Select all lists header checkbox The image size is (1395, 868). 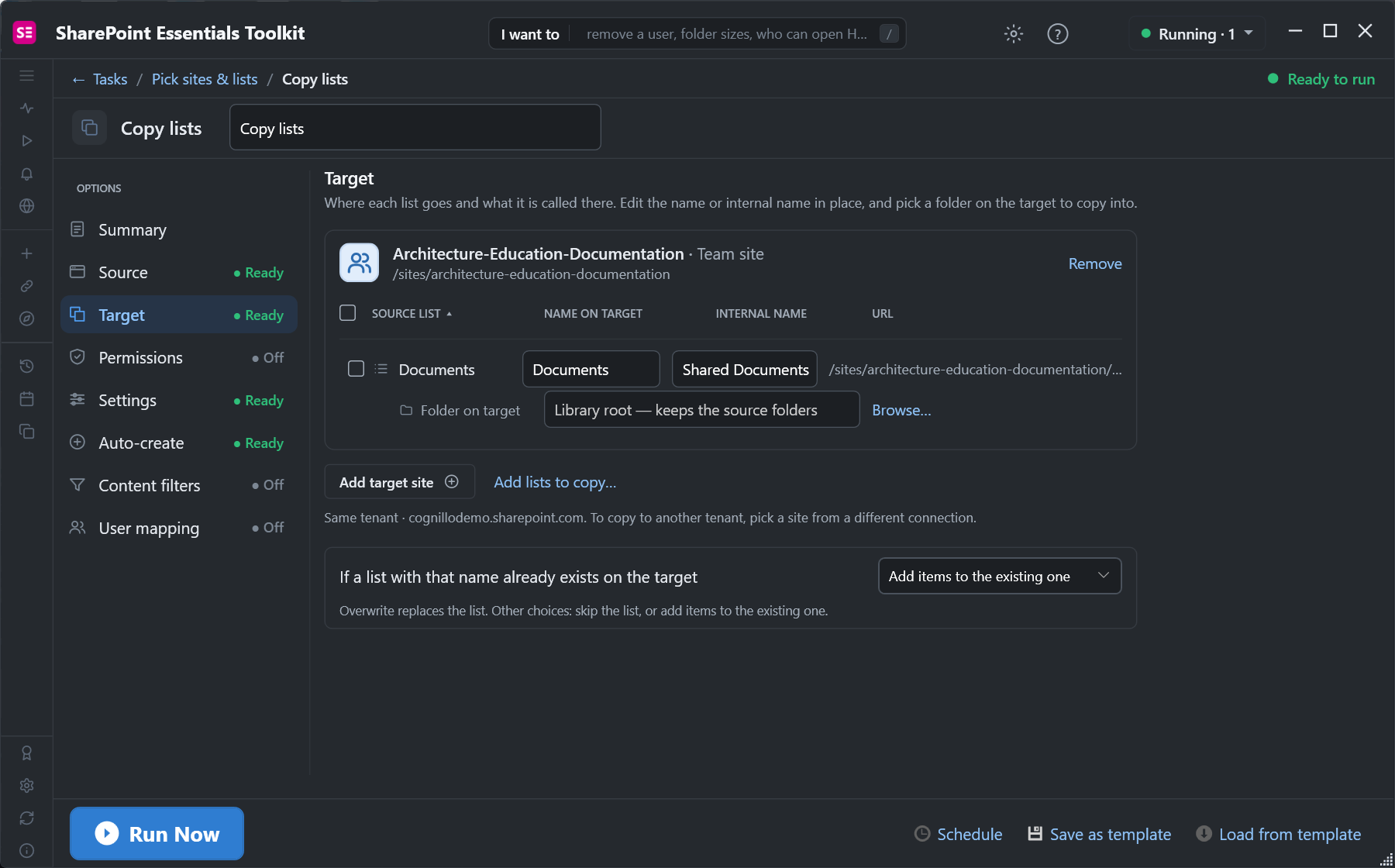pyautogui.click(x=348, y=312)
